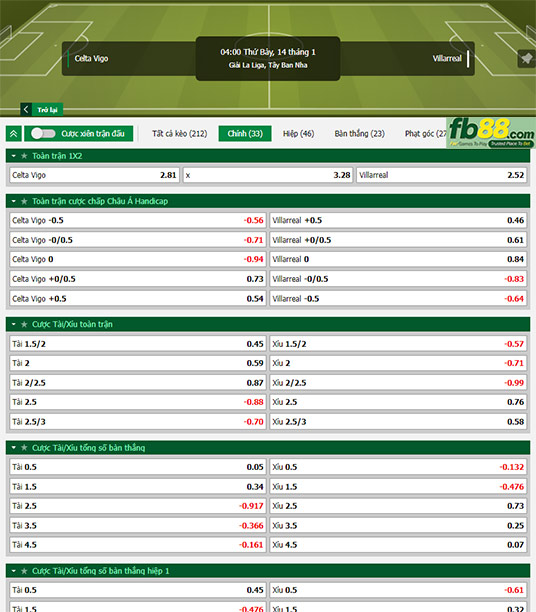Star the Châu Á Handicap market
This screenshot has height=612, width=536.
point(24,201)
